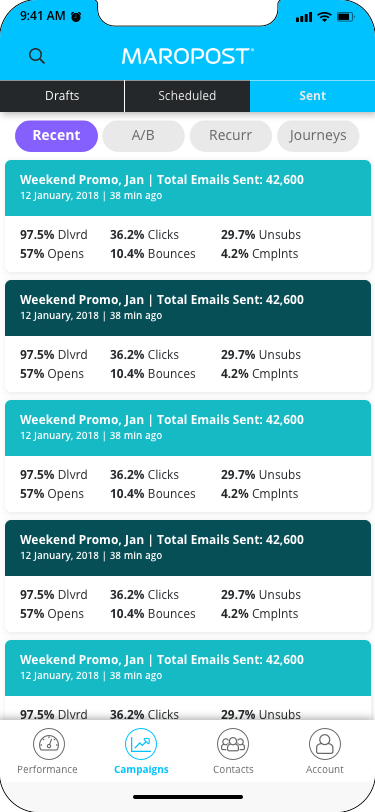Screen dimensions: 375x812
Task: Click the Maropost logo
Action: (x=188, y=56)
